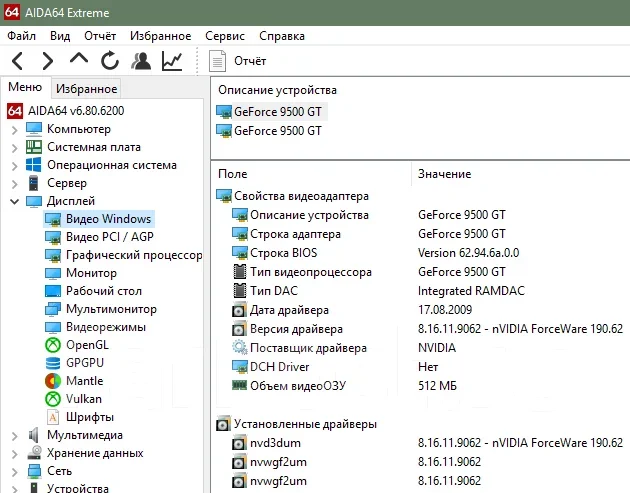Expand the Операционная система tree node
Image resolution: width=630 pixels, height=493 pixels.
[14, 166]
